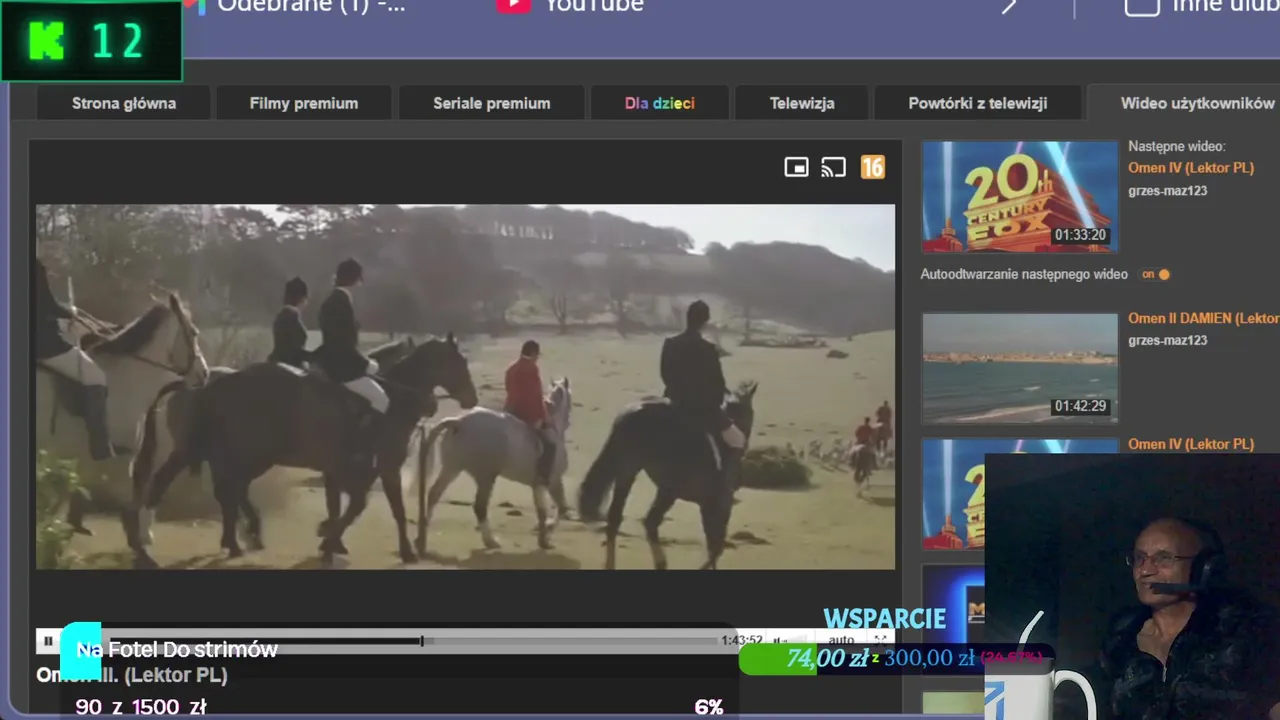Expand the bookmarks overflow chevron
Screen dimensions: 1280x720
(1010, 6)
